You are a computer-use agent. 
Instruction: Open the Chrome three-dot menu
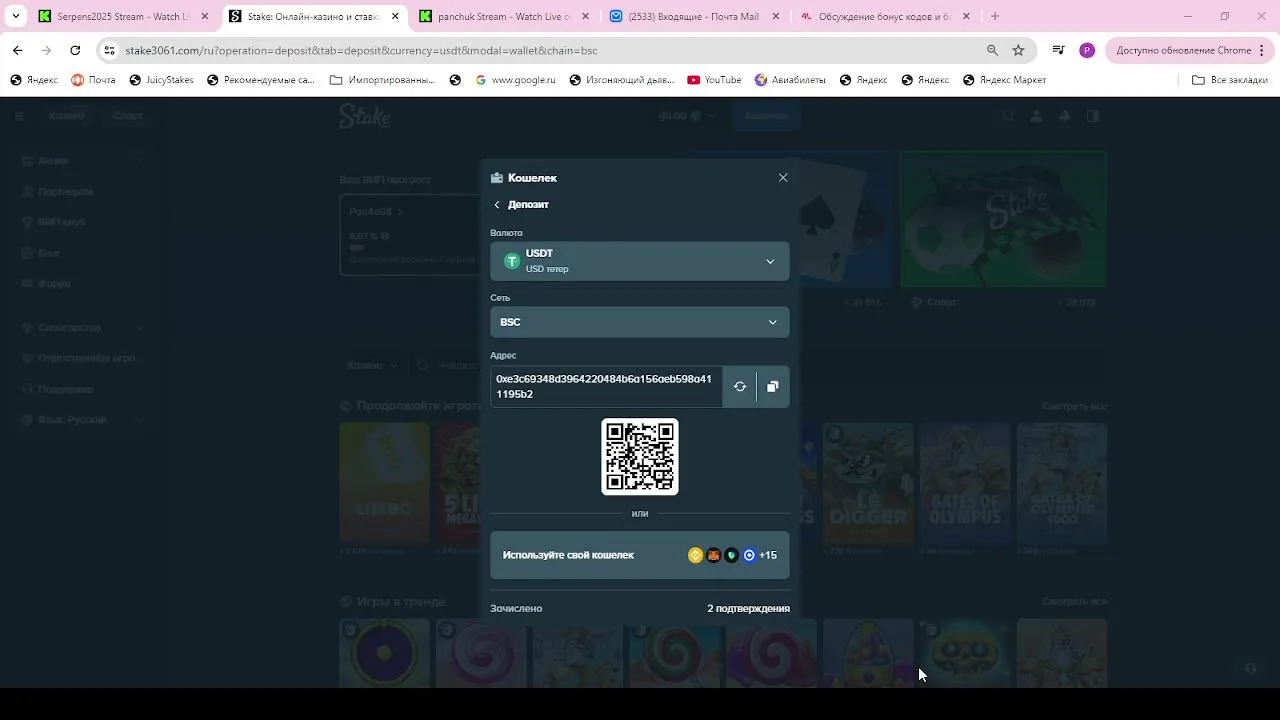(x=1262, y=50)
